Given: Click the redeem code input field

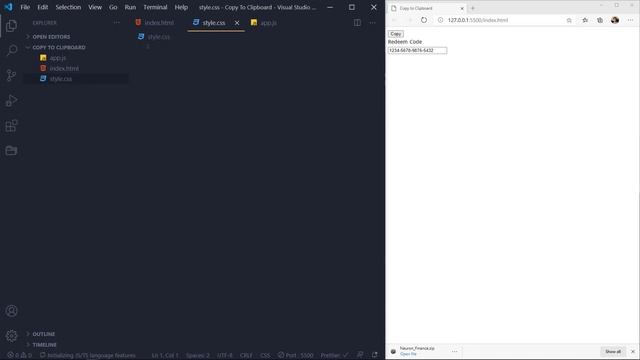Looking at the screenshot, I should pos(417,50).
